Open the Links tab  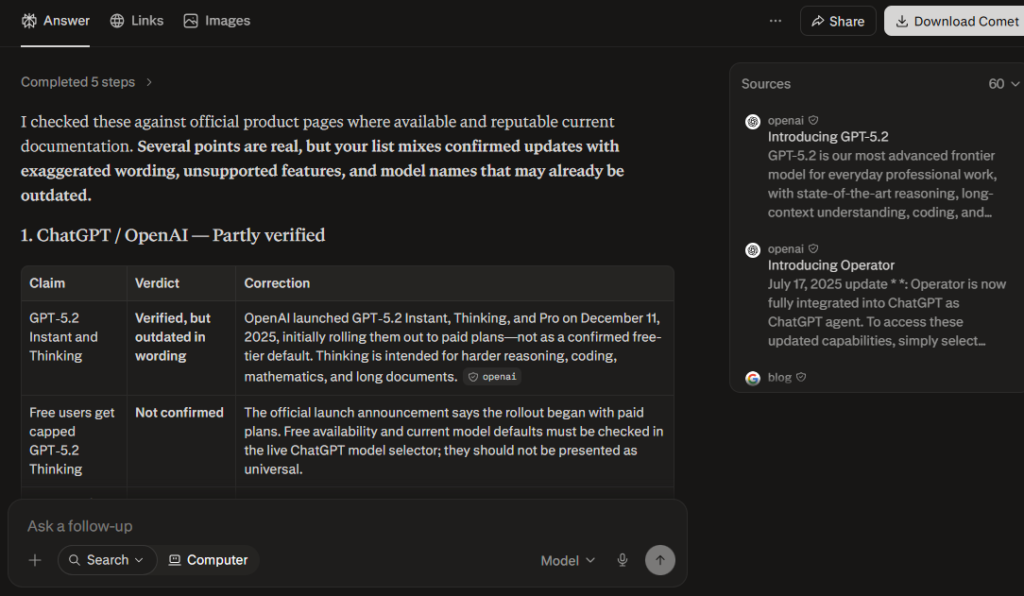click(x=136, y=21)
